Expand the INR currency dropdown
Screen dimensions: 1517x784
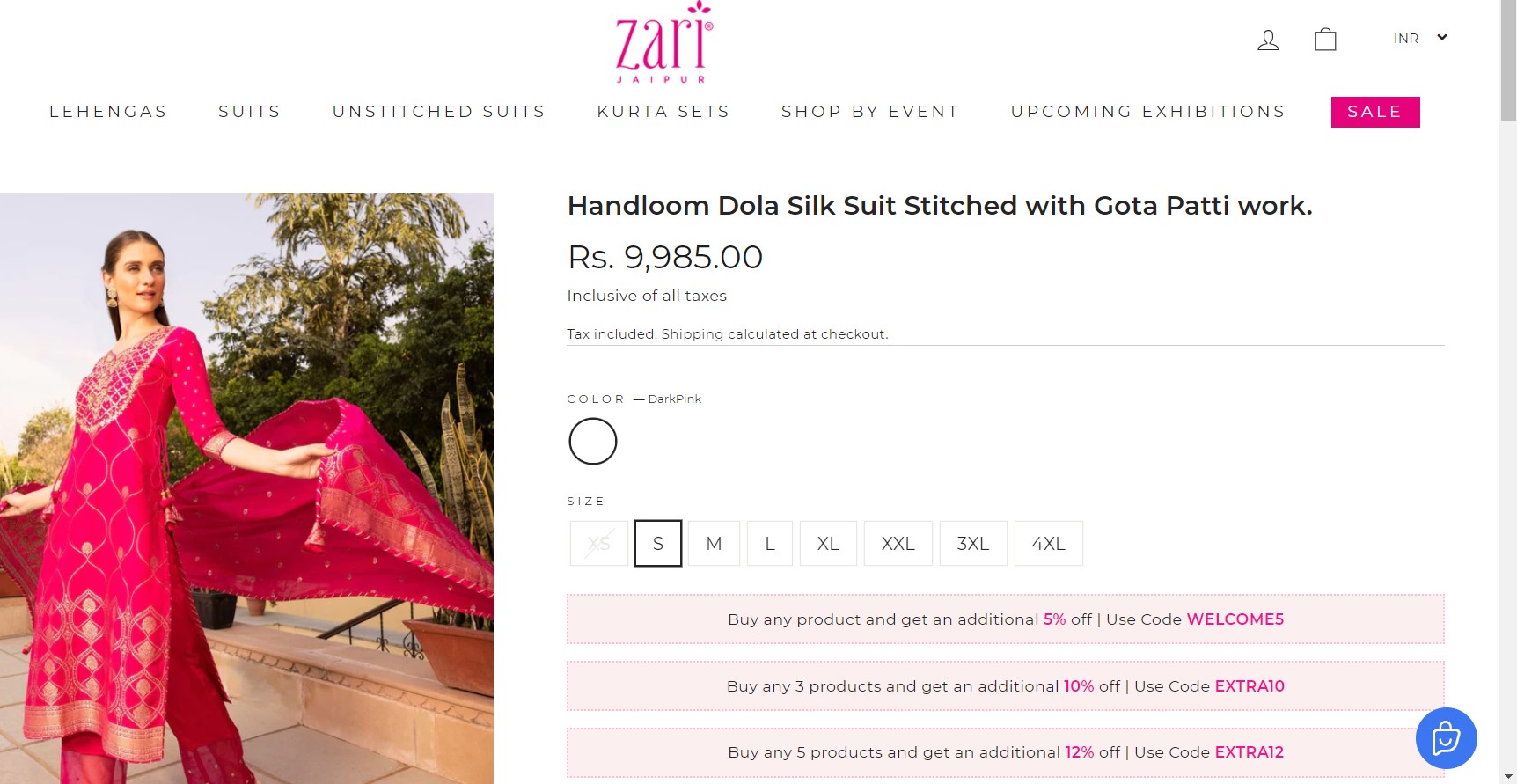pos(1420,38)
